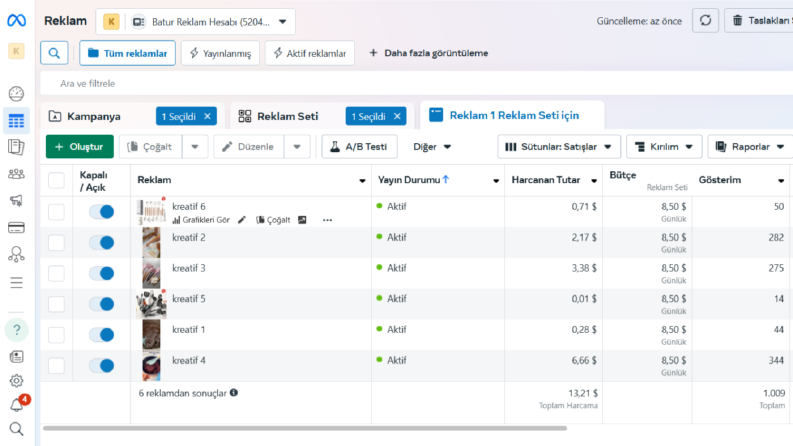The width and height of the screenshot is (793, 446).
Task: Open the Audiences people icon in sidebar
Action: pos(16,174)
